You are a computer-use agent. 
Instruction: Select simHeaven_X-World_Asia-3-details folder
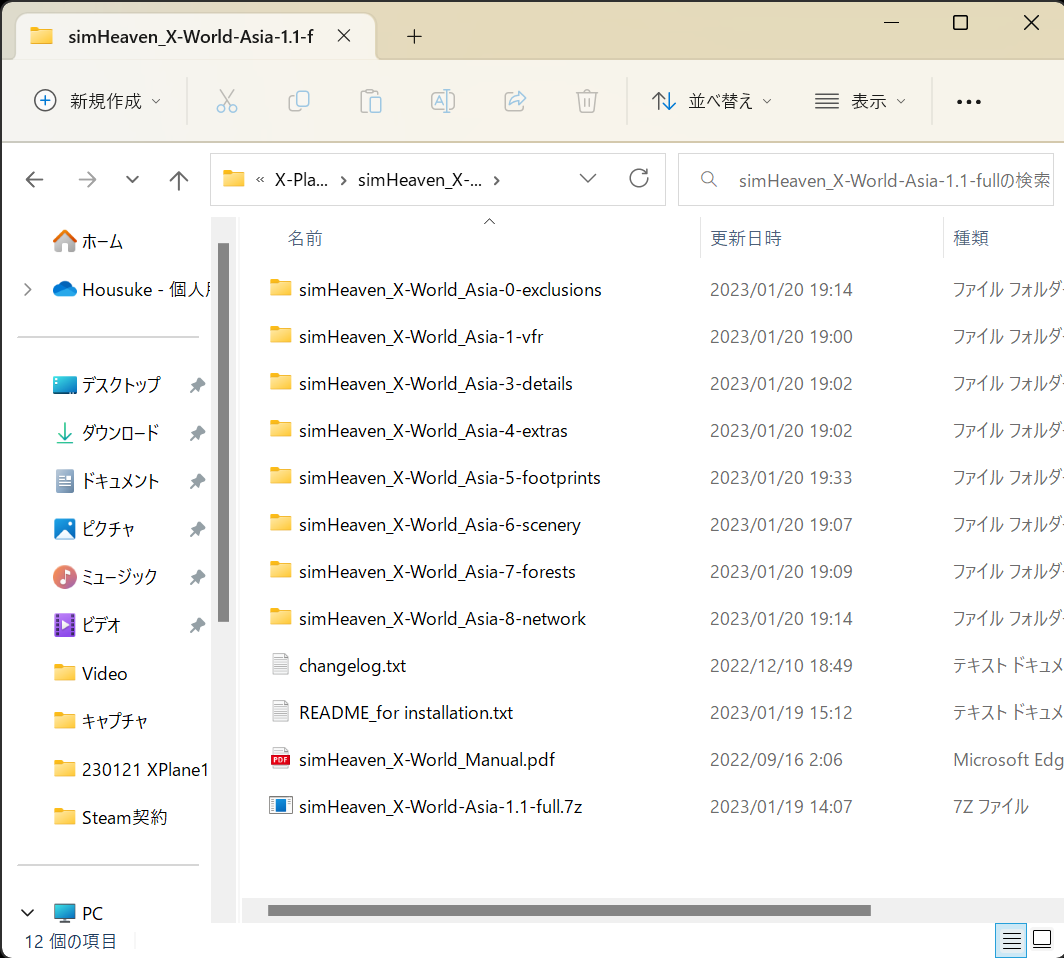coord(436,383)
